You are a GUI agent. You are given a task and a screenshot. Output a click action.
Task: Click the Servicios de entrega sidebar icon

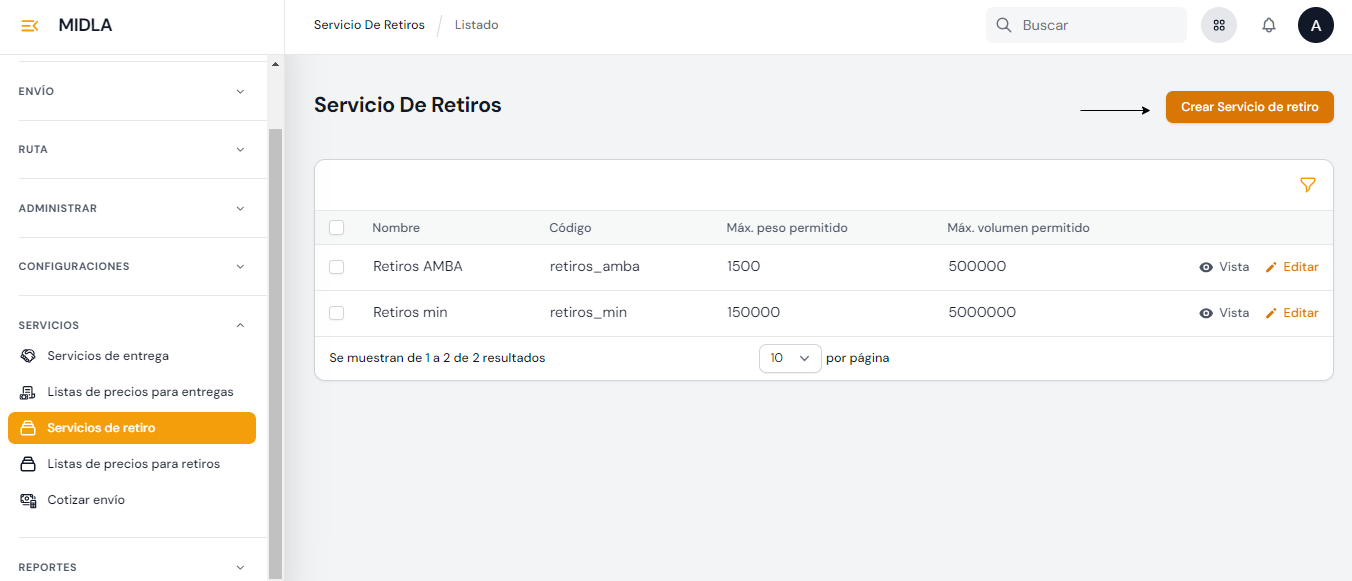point(28,356)
